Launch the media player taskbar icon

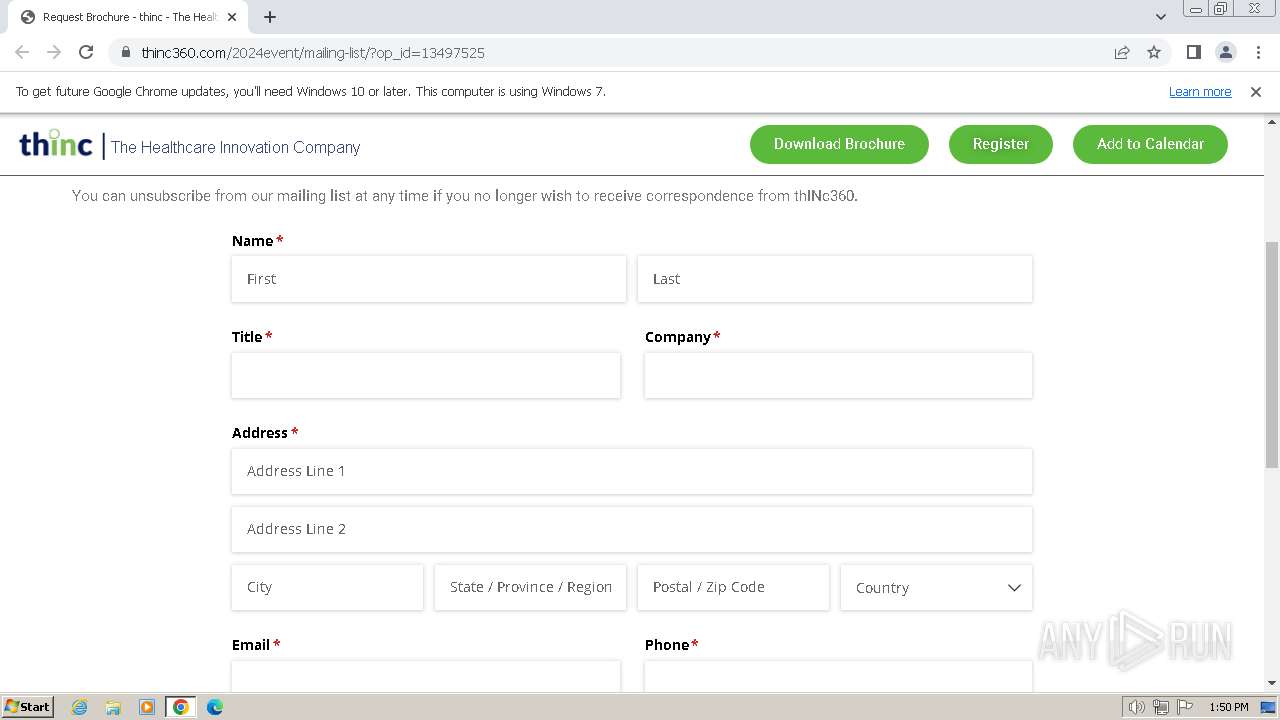tap(147, 707)
